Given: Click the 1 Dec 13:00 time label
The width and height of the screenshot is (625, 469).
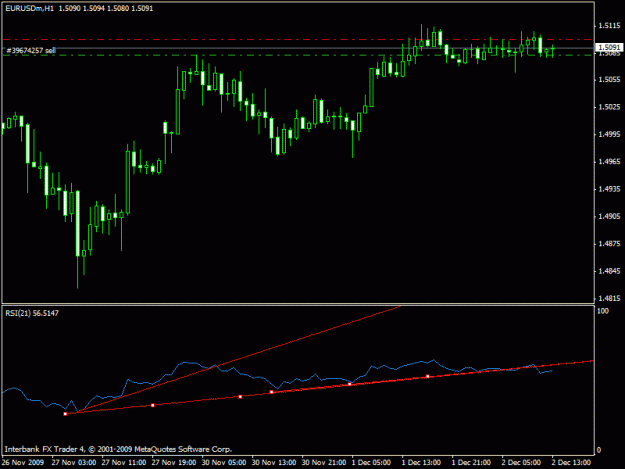Looking at the screenshot, I should pos(421,462).
